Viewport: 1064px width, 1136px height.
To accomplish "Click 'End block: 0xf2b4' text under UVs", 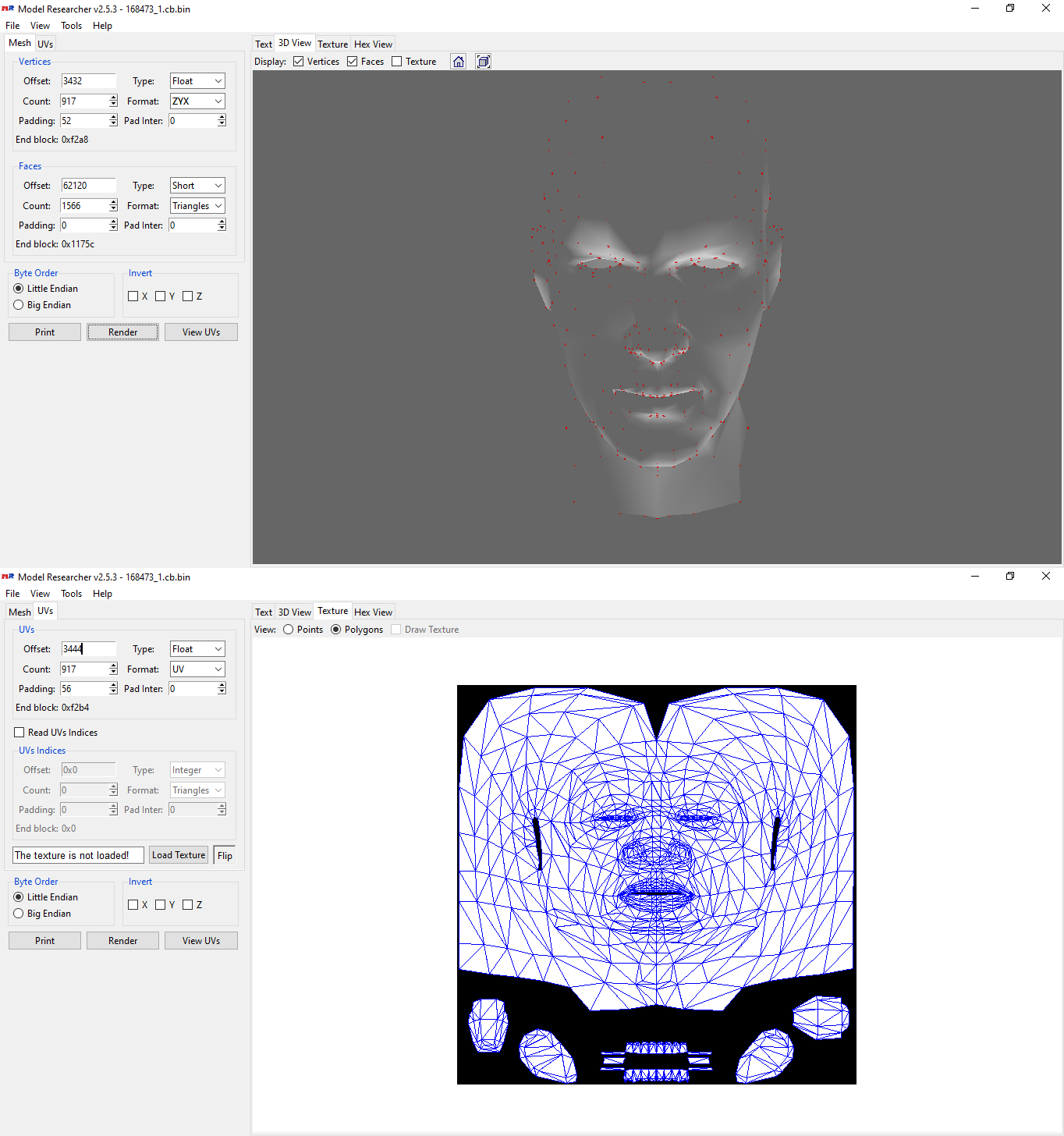I will click(52, 708).
